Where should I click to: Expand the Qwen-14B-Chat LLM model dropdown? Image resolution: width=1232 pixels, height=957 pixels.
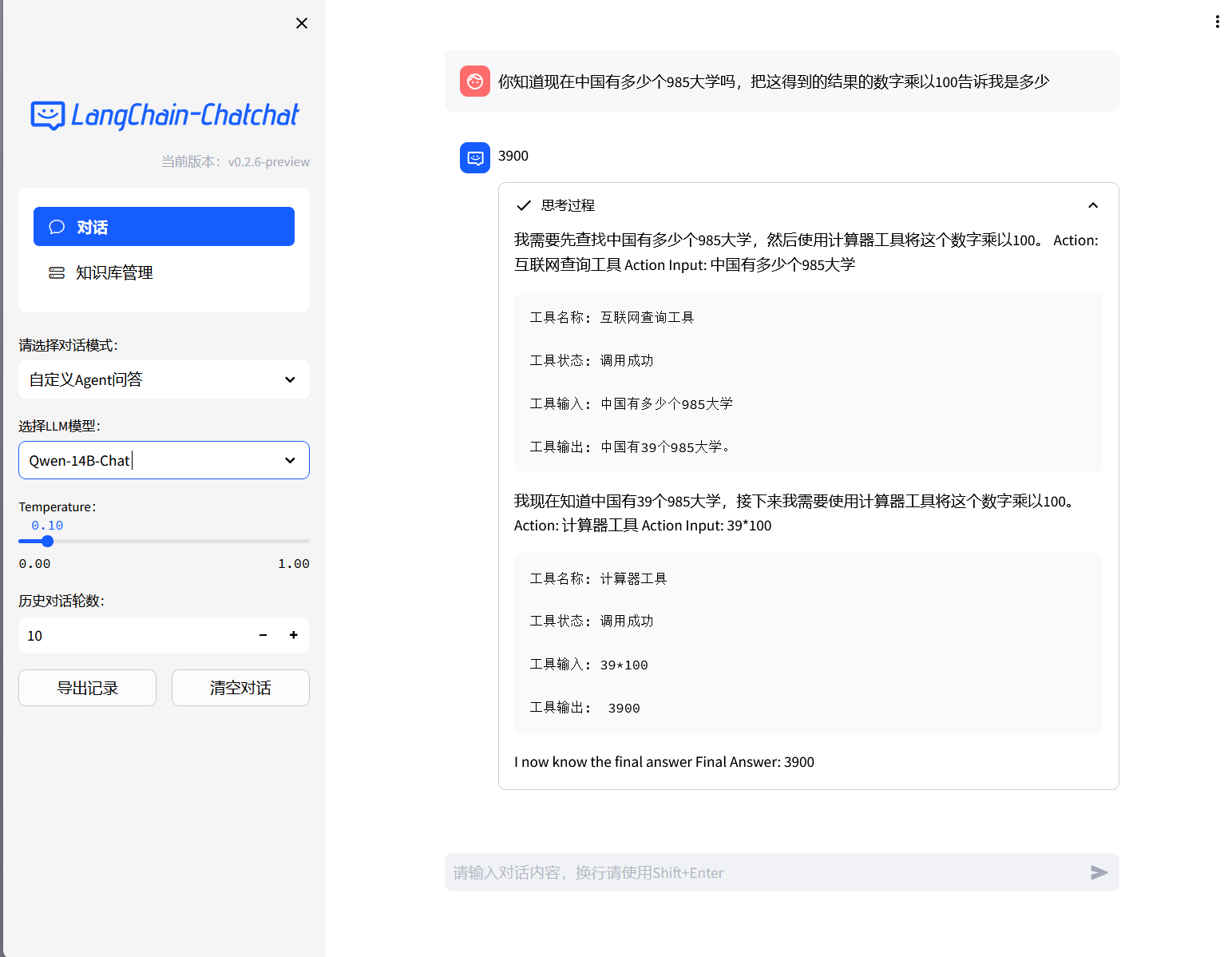(x=164, y=460)
